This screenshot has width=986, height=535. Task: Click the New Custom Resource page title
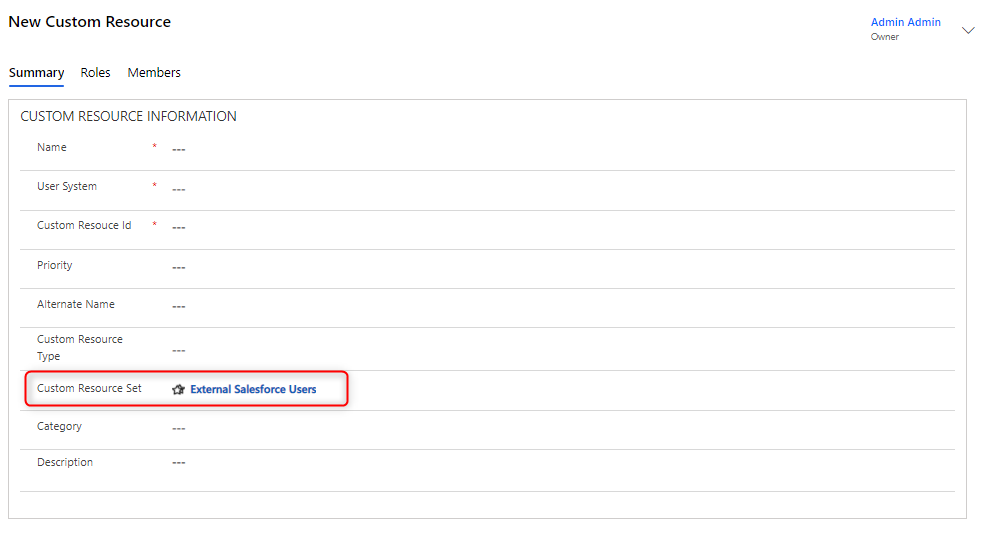pos(89,22)
